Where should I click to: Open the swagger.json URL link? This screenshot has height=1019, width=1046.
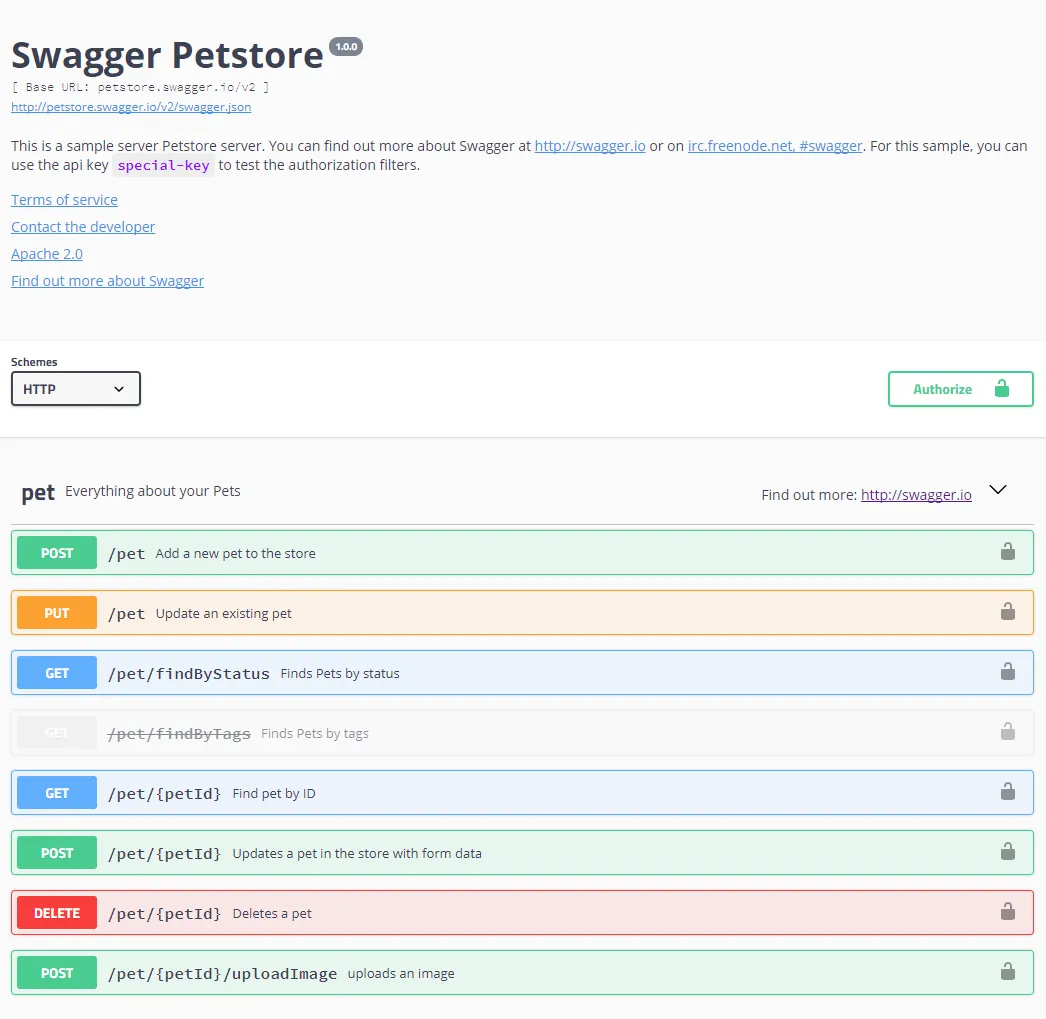[x=131, y=107]
